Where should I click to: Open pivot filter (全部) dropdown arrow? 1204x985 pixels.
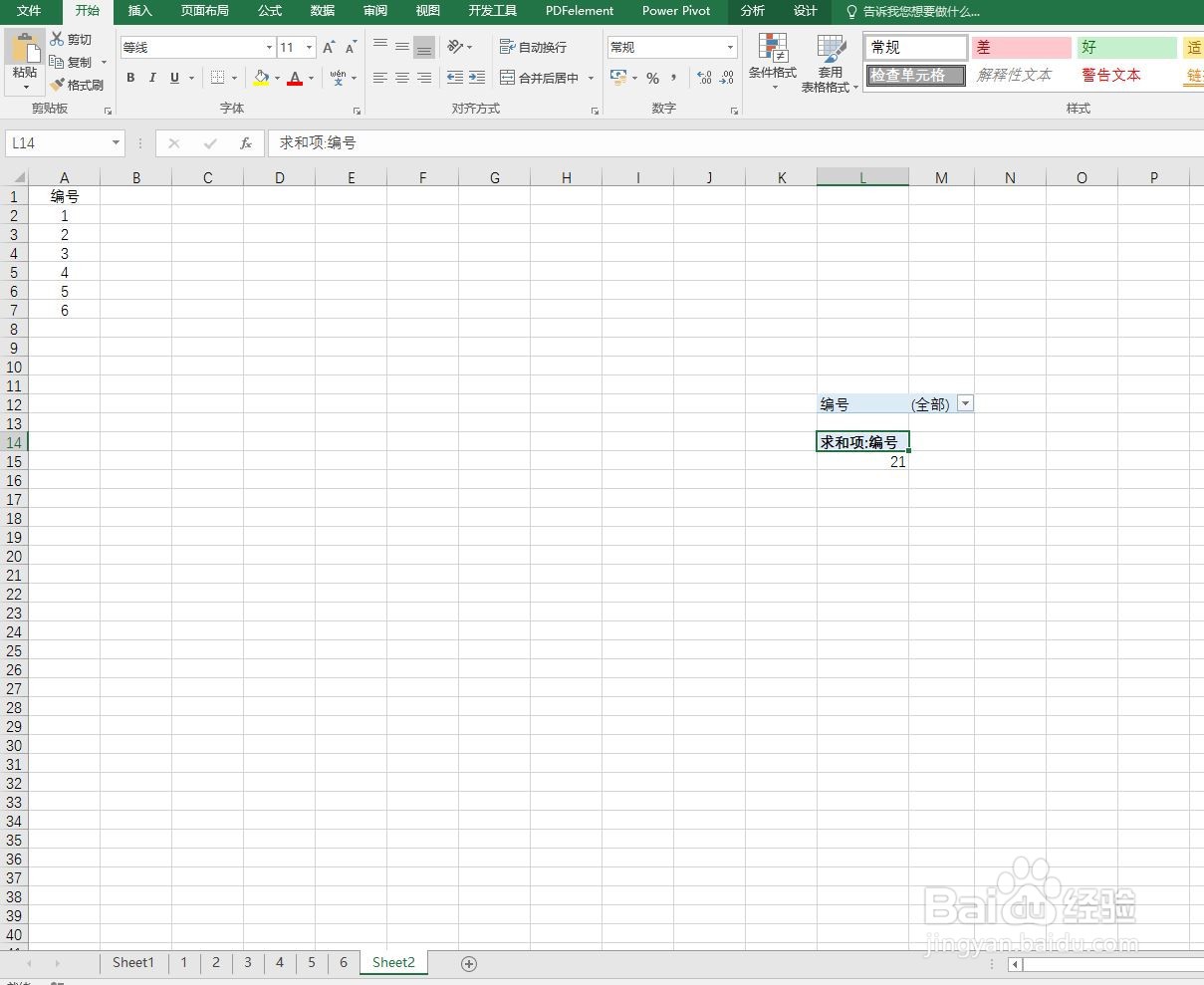click(965, 403)
